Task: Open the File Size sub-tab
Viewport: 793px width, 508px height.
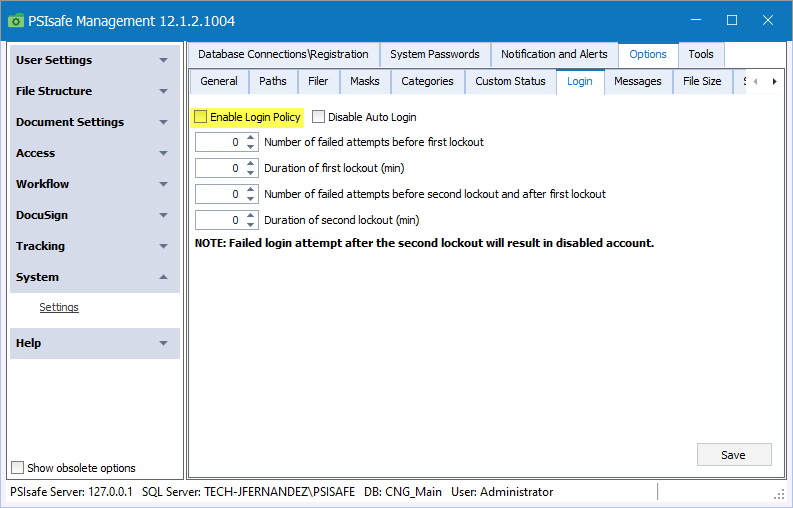Action: tap(702, 81)
